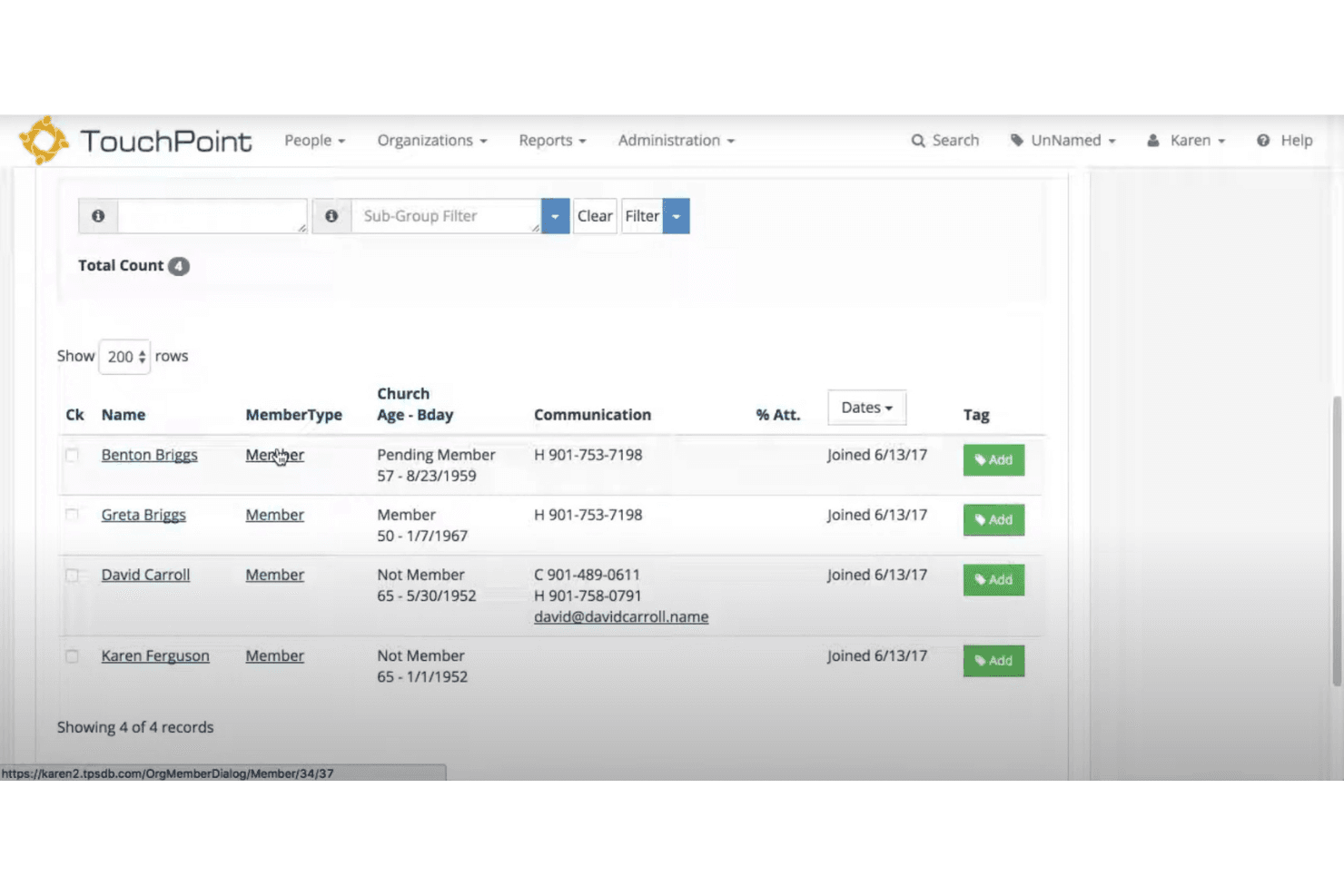Click the Communication column header

click(x=592, y=415)
